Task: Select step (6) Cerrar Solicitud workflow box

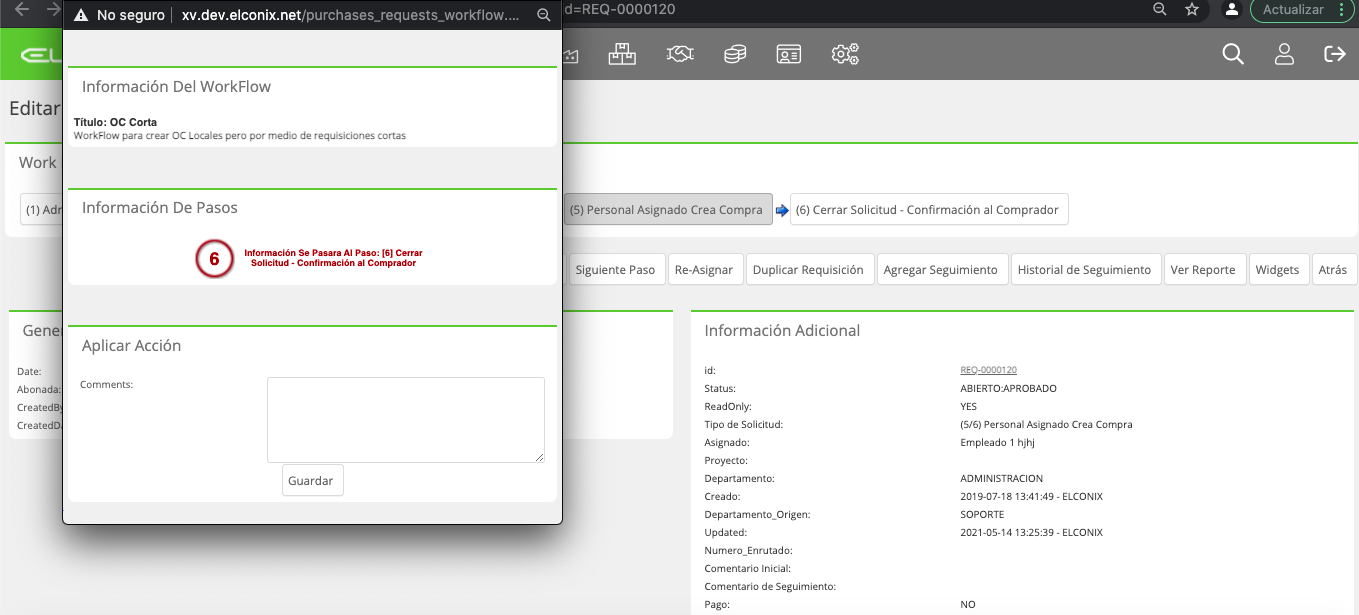Action: [x=929, y=210]
